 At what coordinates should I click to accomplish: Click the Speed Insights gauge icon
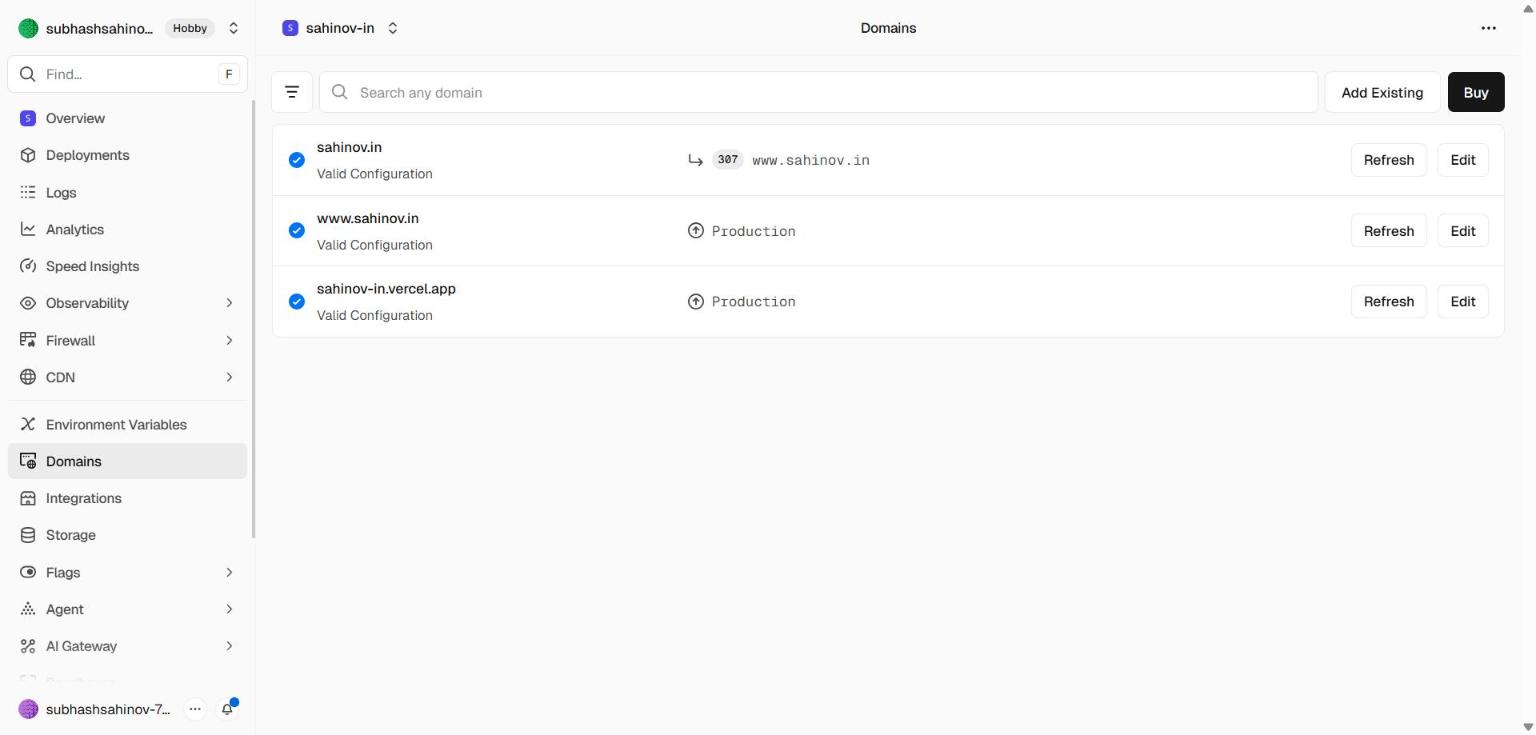28,266
